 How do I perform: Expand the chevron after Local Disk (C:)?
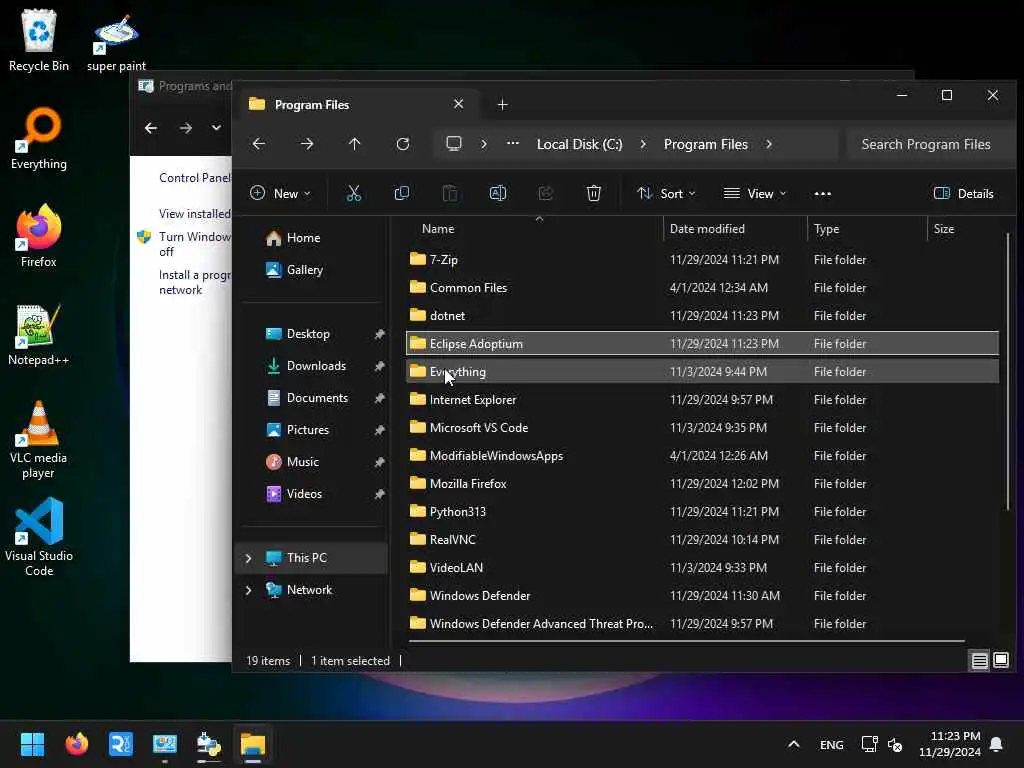click(x=643, y=144)
